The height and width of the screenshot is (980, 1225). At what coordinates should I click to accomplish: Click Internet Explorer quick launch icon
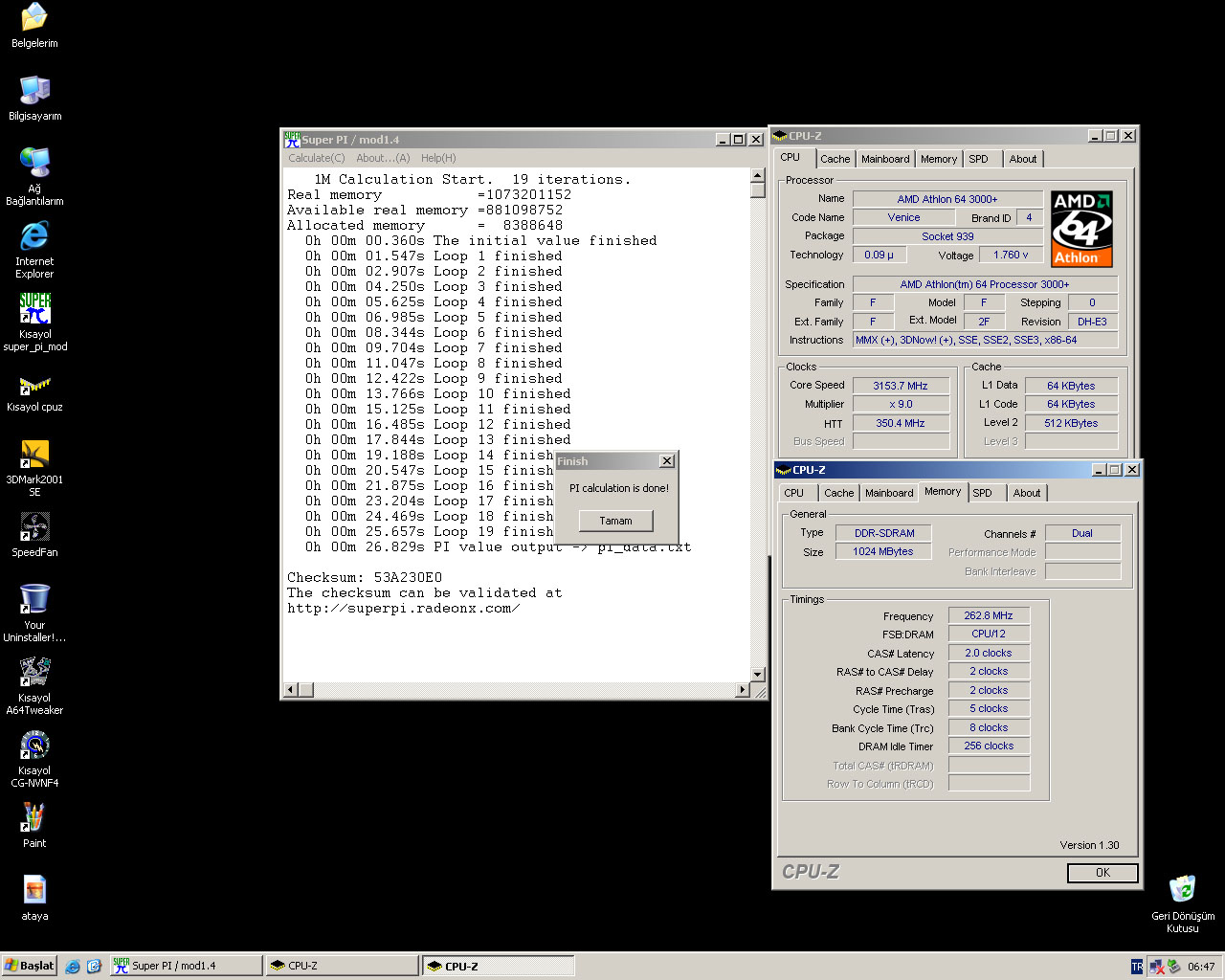[x=73, y=967]
